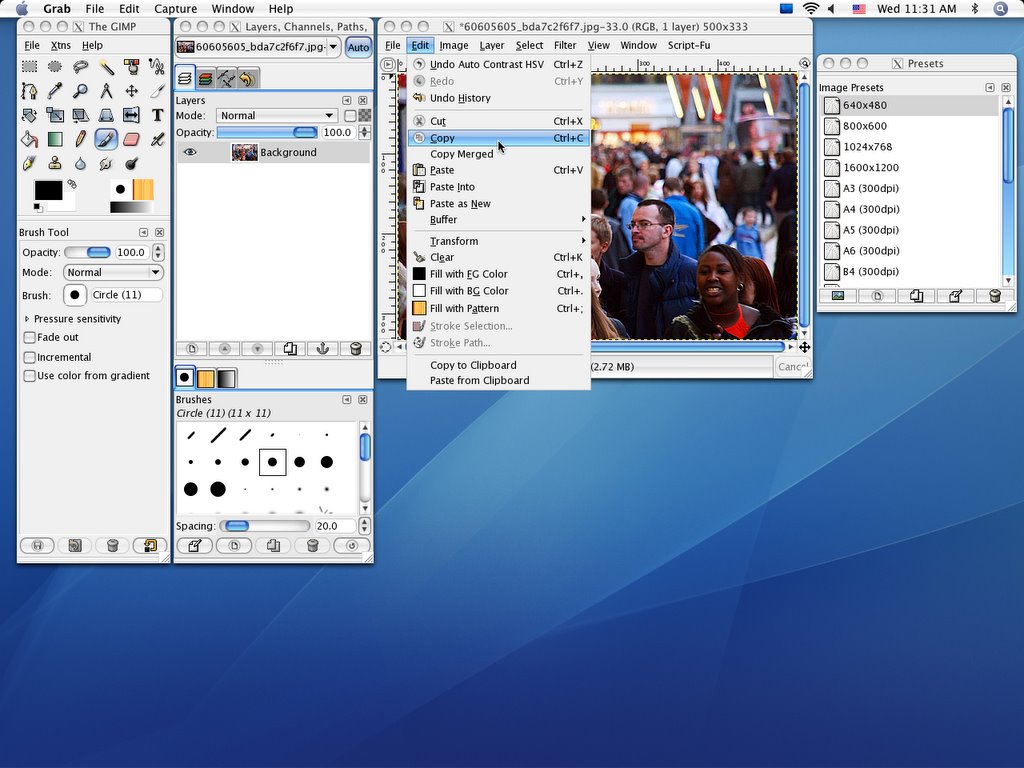Click the black foreground color swatch
Screen dimensions: 1024x768
pyautogui.click(x=47, y=190)
